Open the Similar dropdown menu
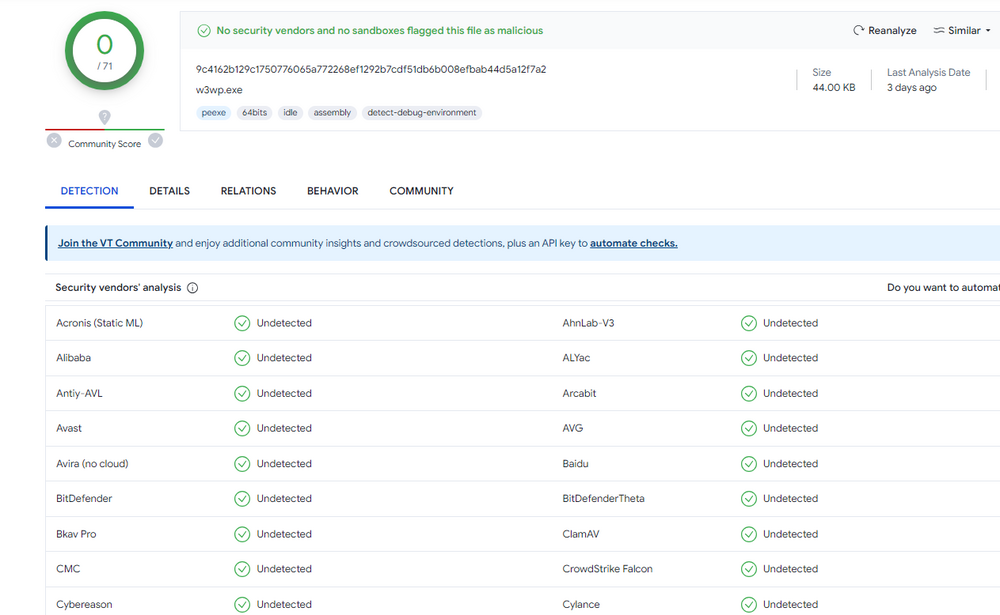This screenshot has height=615, width=1000. click(962, 31)
